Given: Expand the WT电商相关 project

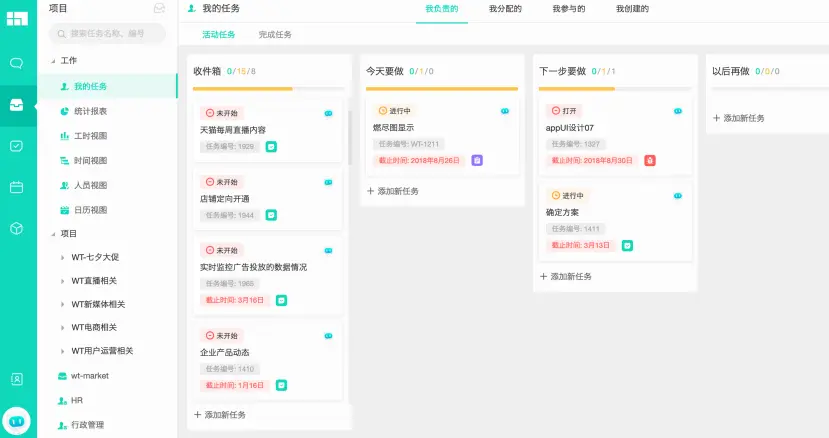Looking at the screenshot, I should 62,327.
